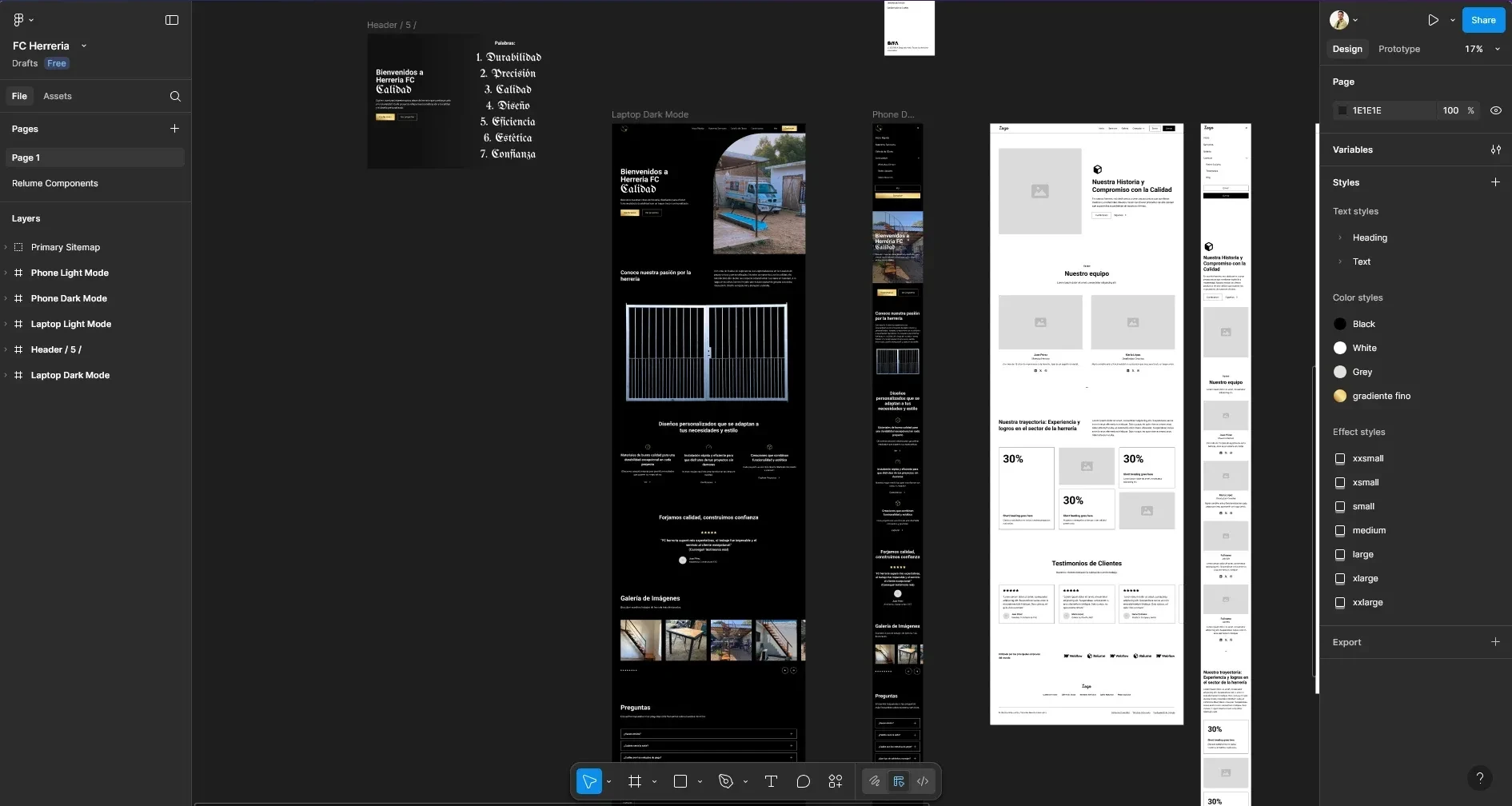Open the Actions menu in toolbar
The width and height of the screenshot is (1512, 806).
(836, 781)
